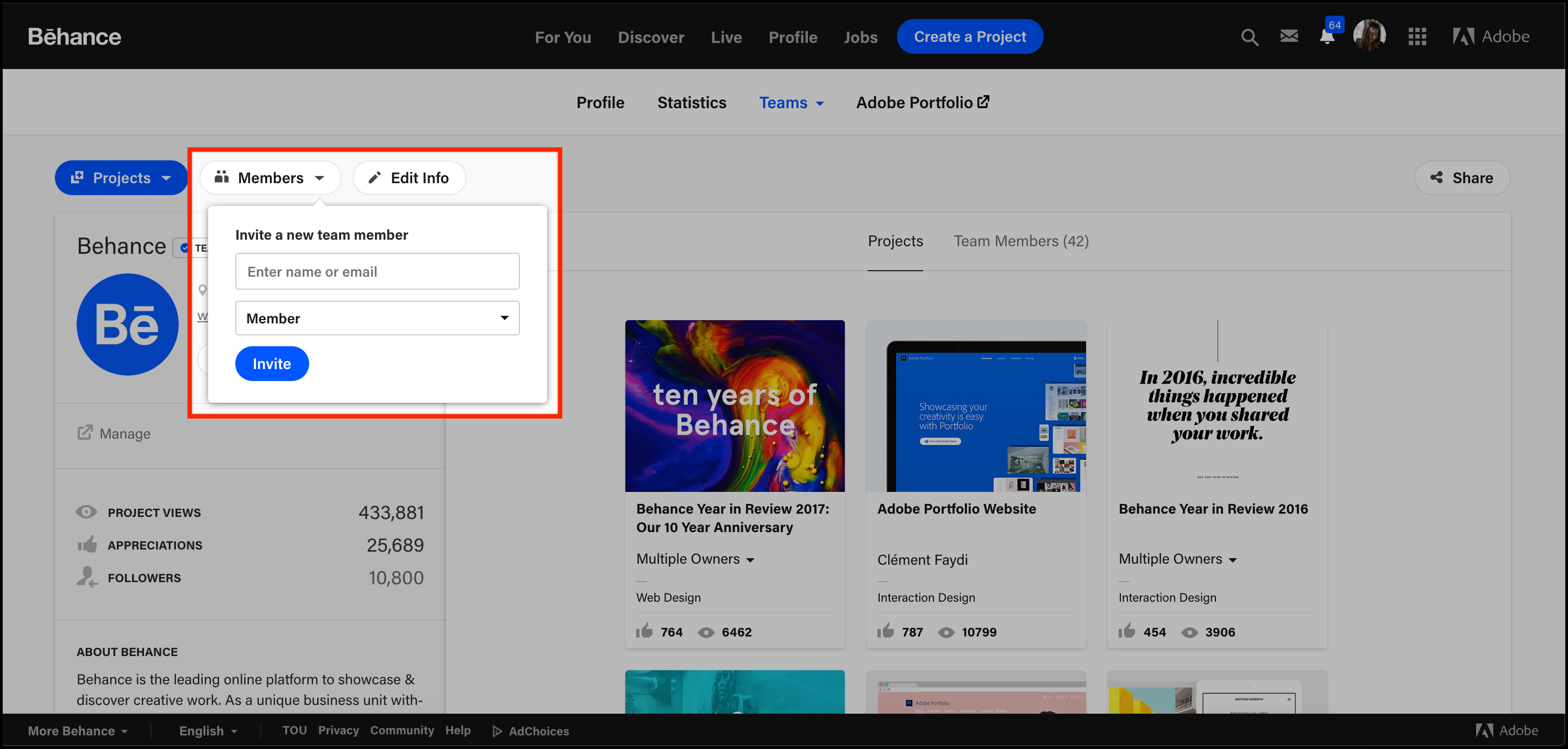Click Create a Project button
The width and height of the screenshot is (1568, 749).
[x=970, y=36]
